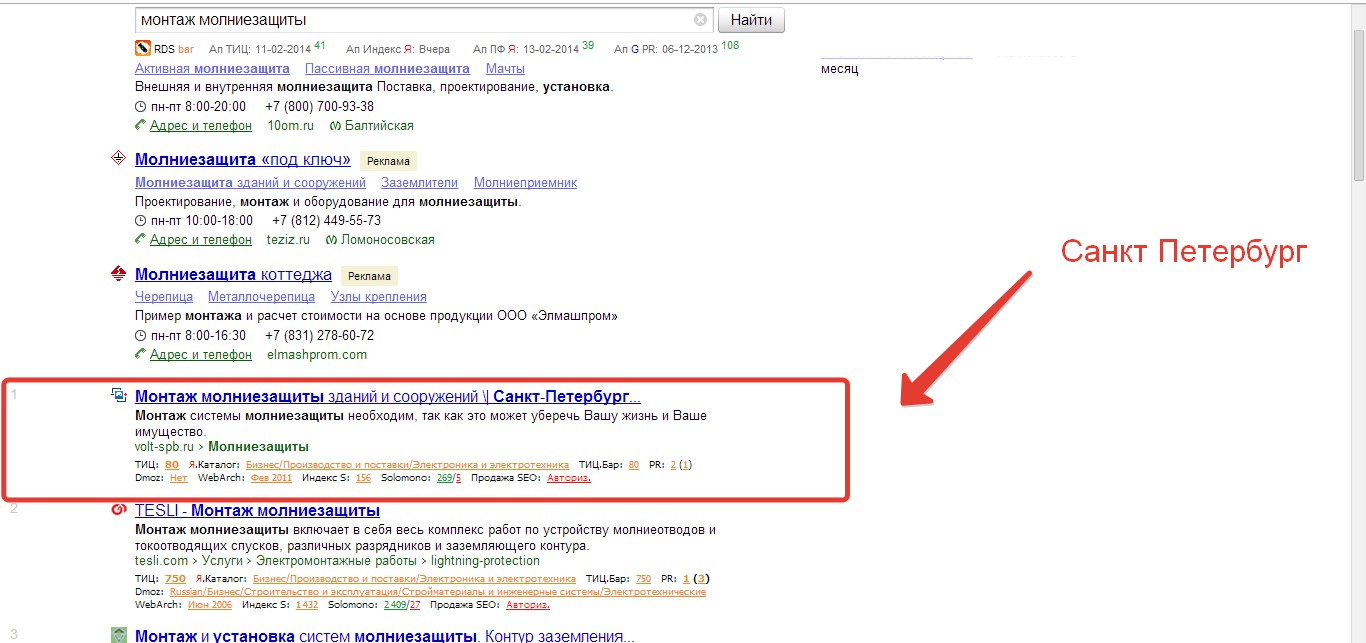1366x643 pixels.
Task: Click the volt-spb.ru result favicon
Action: coord(118,395)
